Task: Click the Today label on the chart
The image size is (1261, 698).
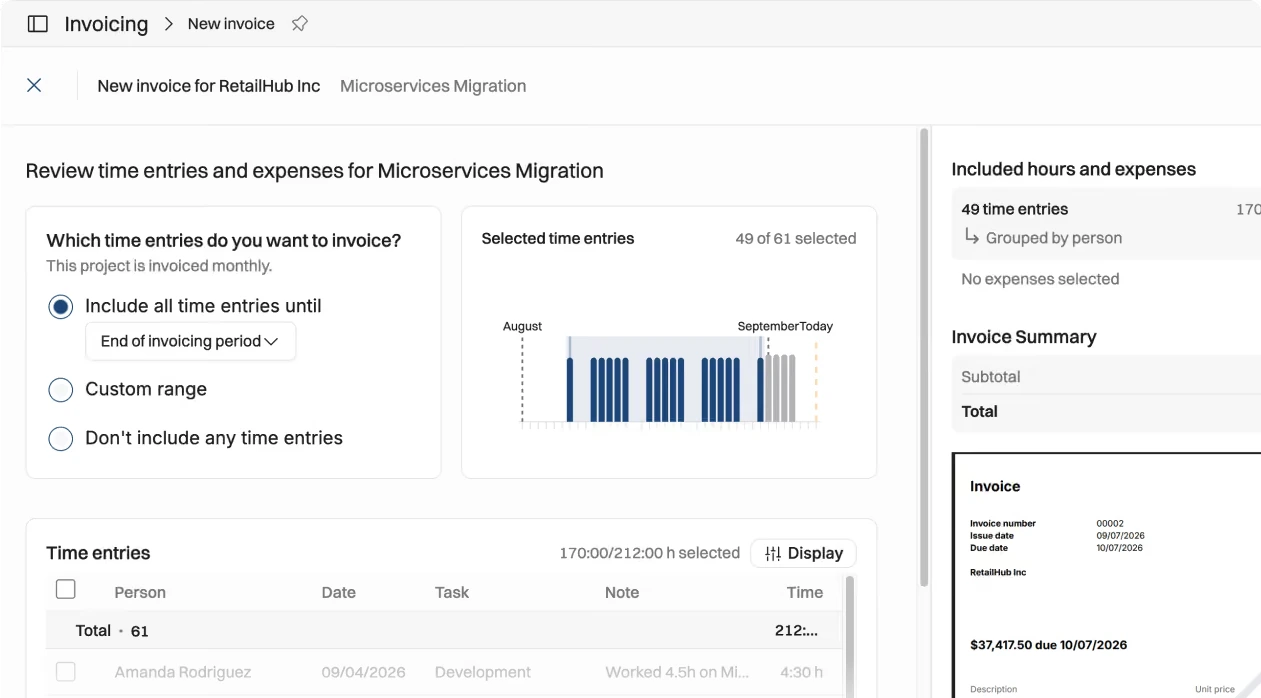Action: click(x=816, y=326)
